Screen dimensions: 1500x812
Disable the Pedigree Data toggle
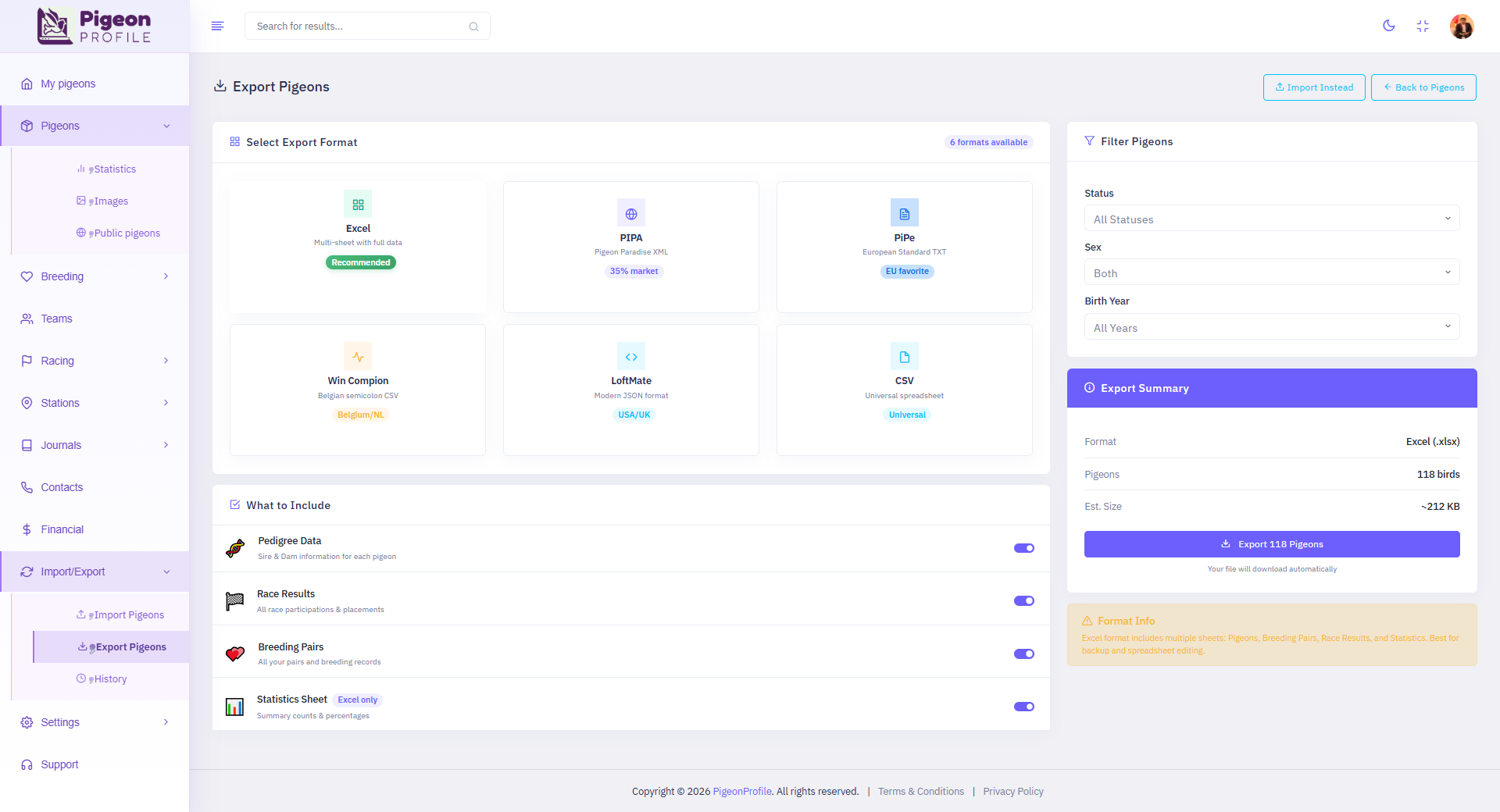pos(1023,548)
